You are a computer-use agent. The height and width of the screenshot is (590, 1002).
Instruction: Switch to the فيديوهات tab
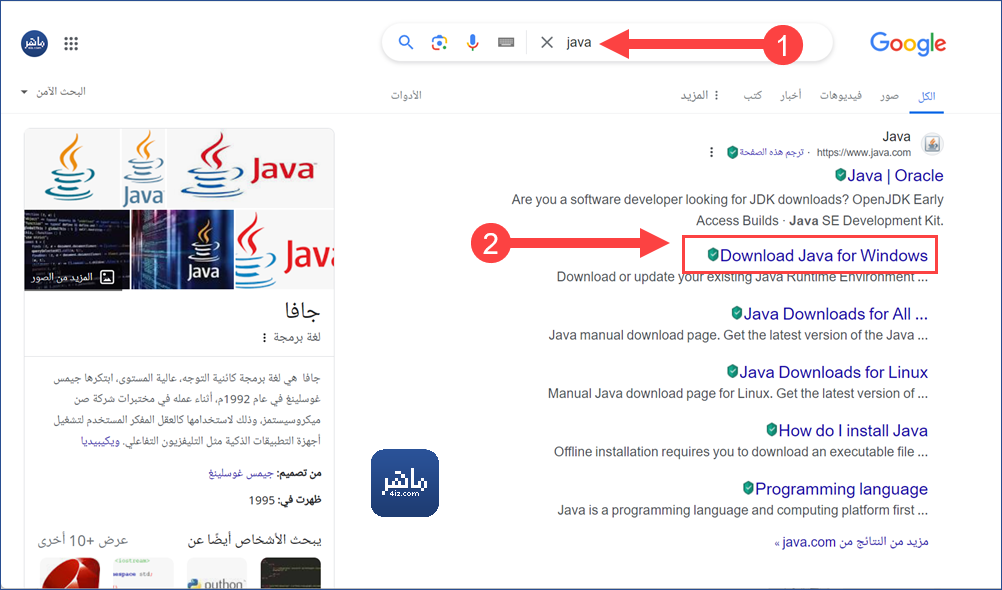(x=841, y=96)
